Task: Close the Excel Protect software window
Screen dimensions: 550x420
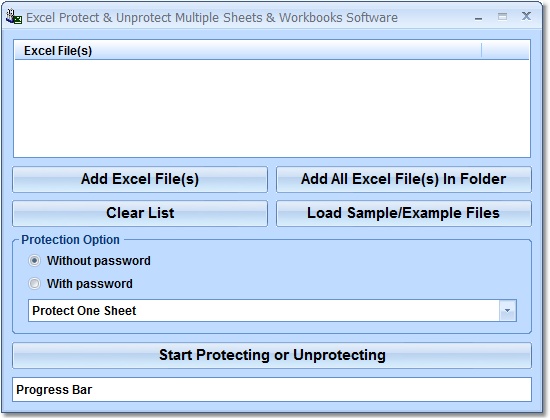Action: [526, 16]
